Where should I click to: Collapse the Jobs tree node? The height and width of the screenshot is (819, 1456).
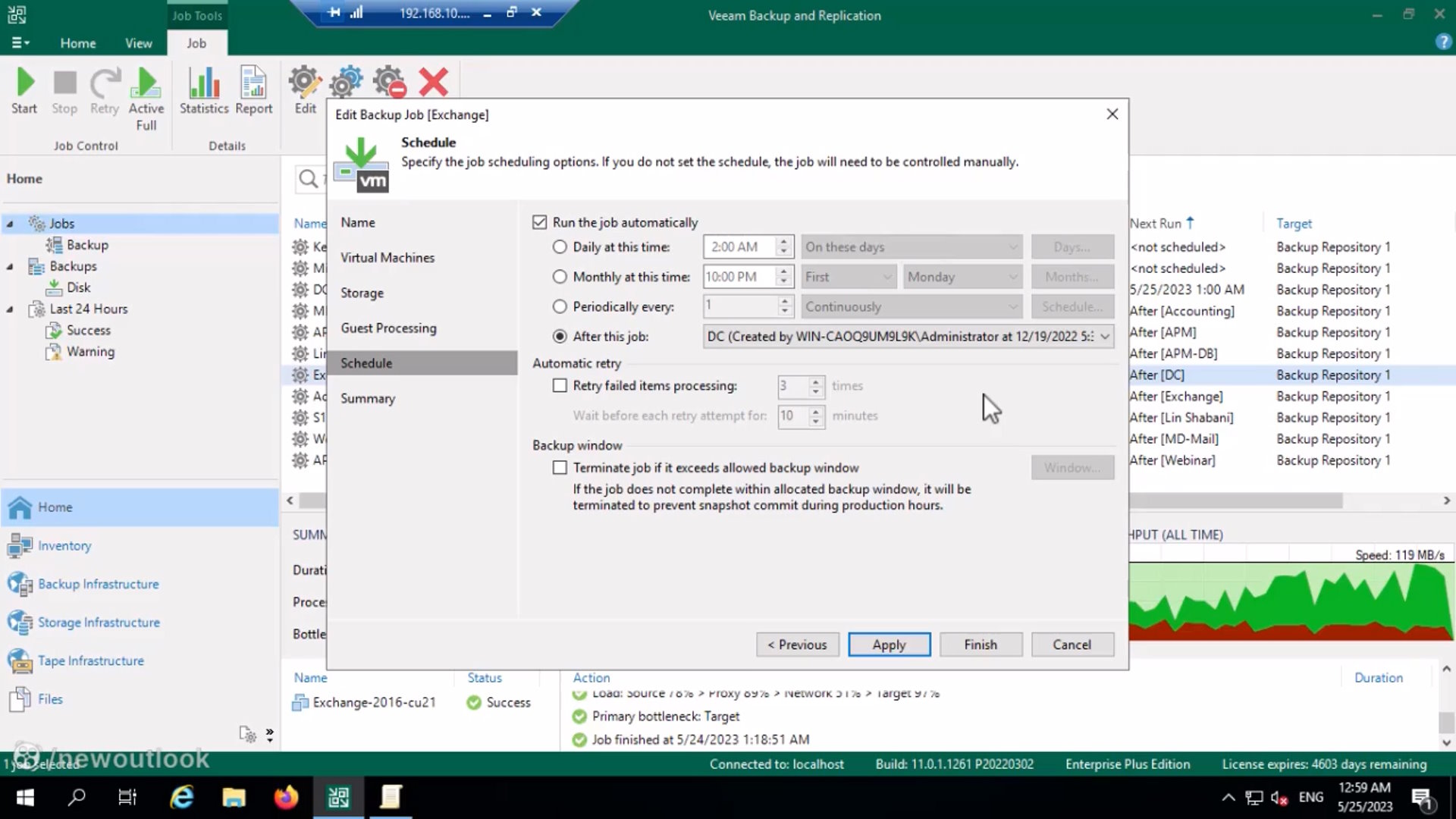11,224
